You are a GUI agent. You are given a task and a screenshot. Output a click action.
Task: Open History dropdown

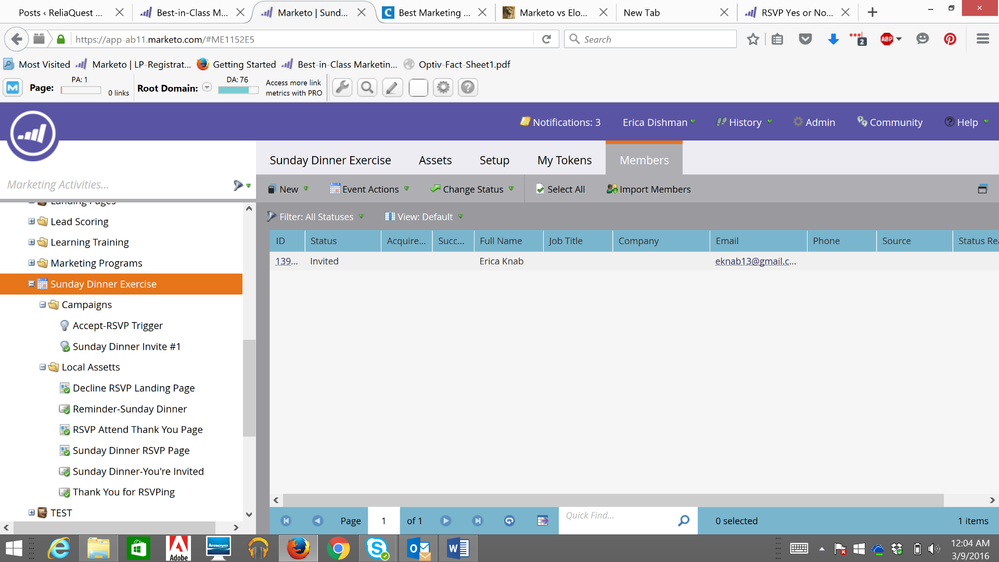744,122
